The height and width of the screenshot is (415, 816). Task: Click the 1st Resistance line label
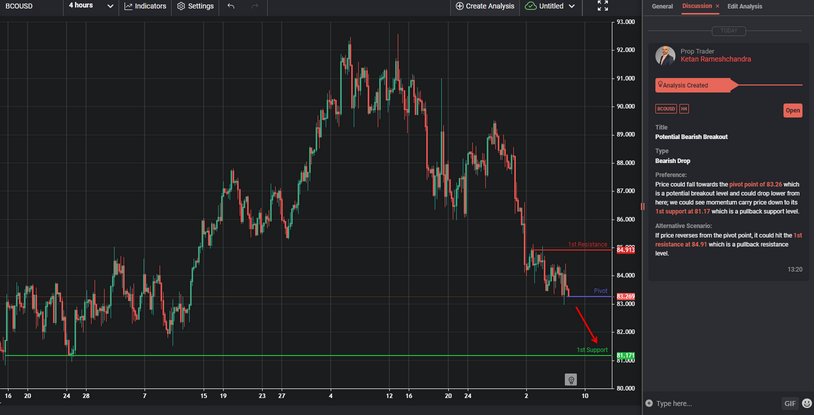(587, 244)
